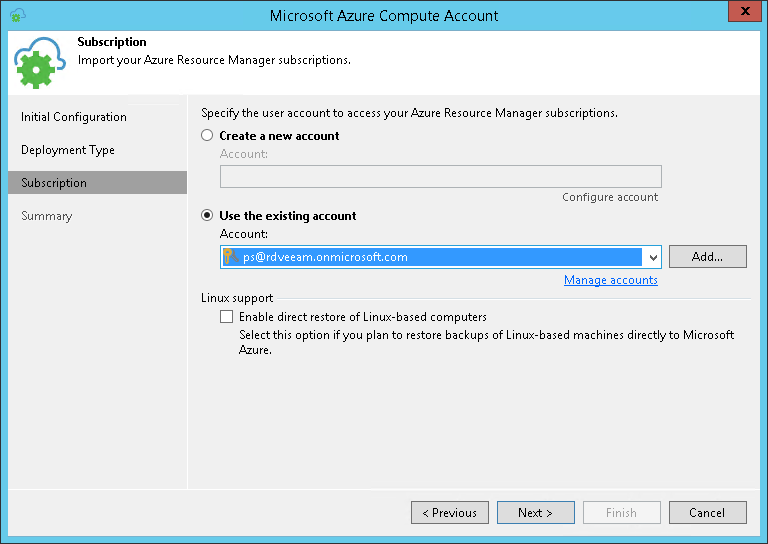Click the new account text field
This screenshot has width=768, height=544.
point(440,177)
